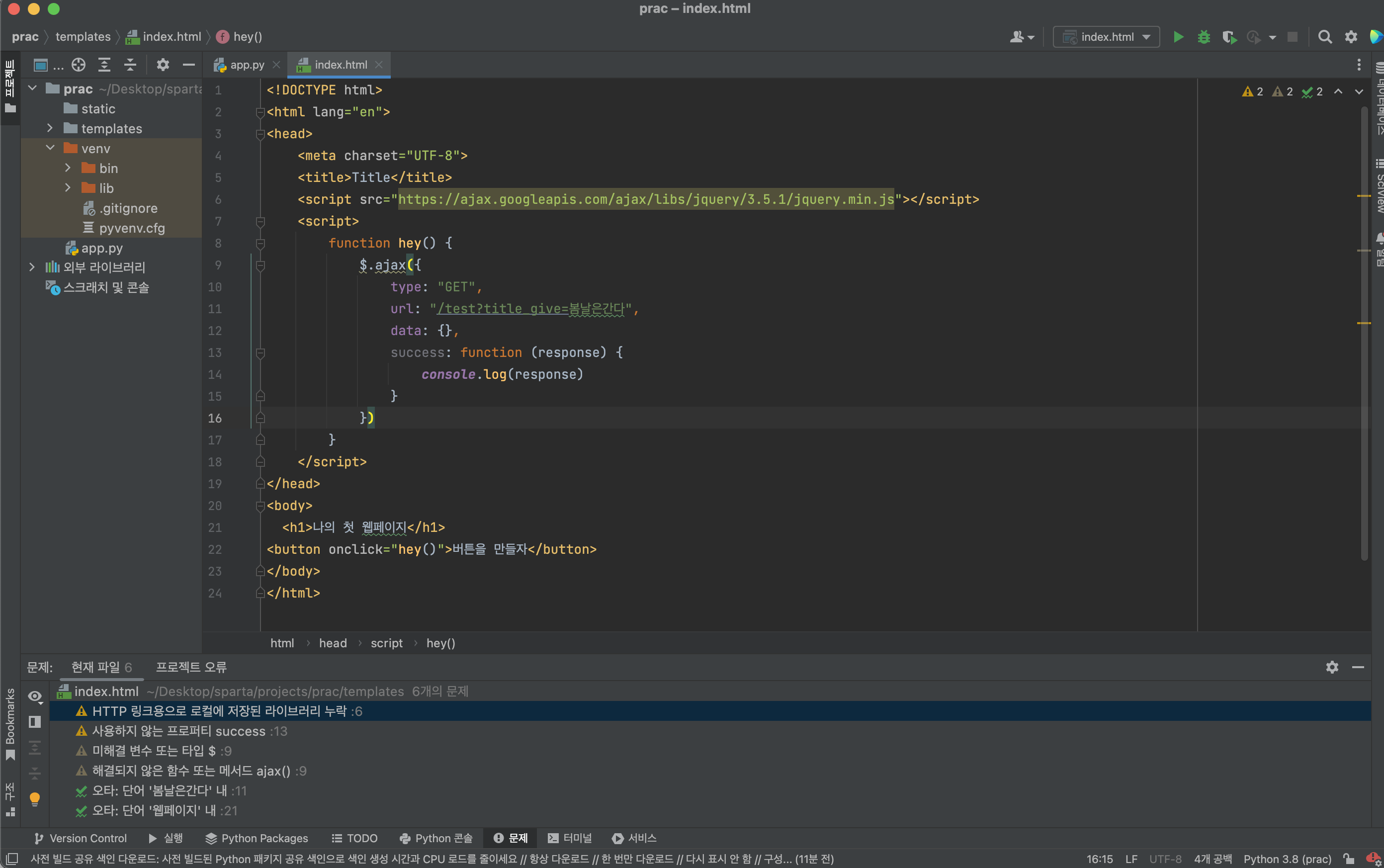This screenshot has height=868, width=1384.
Task: Select .gitignore in the project tree
Action: [127, 208]
